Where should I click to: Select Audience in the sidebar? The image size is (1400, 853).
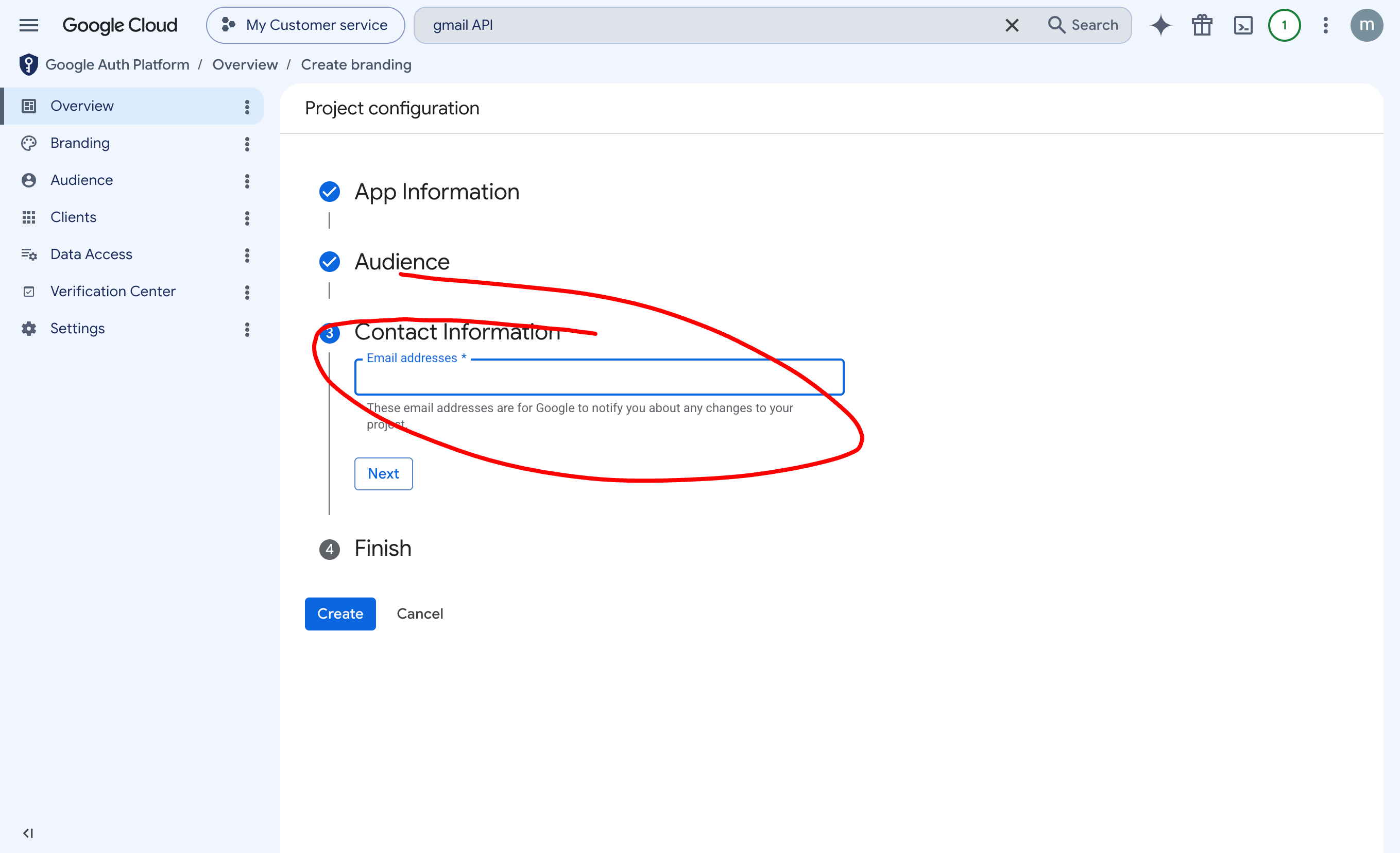(132, 180)
